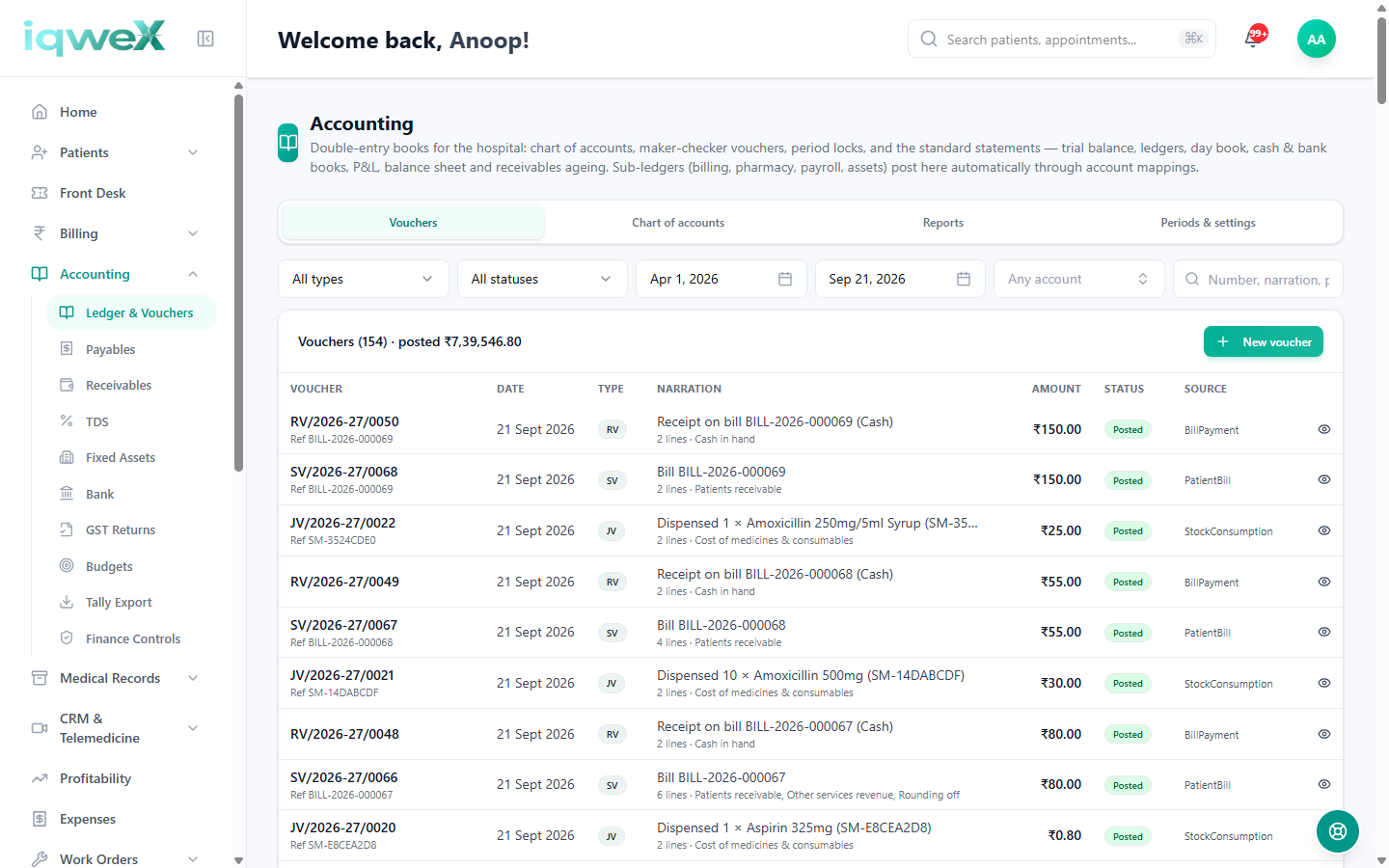This screenshot has height=868, width=1389.
Task: Click the New voucher button
Action: 1264,341
